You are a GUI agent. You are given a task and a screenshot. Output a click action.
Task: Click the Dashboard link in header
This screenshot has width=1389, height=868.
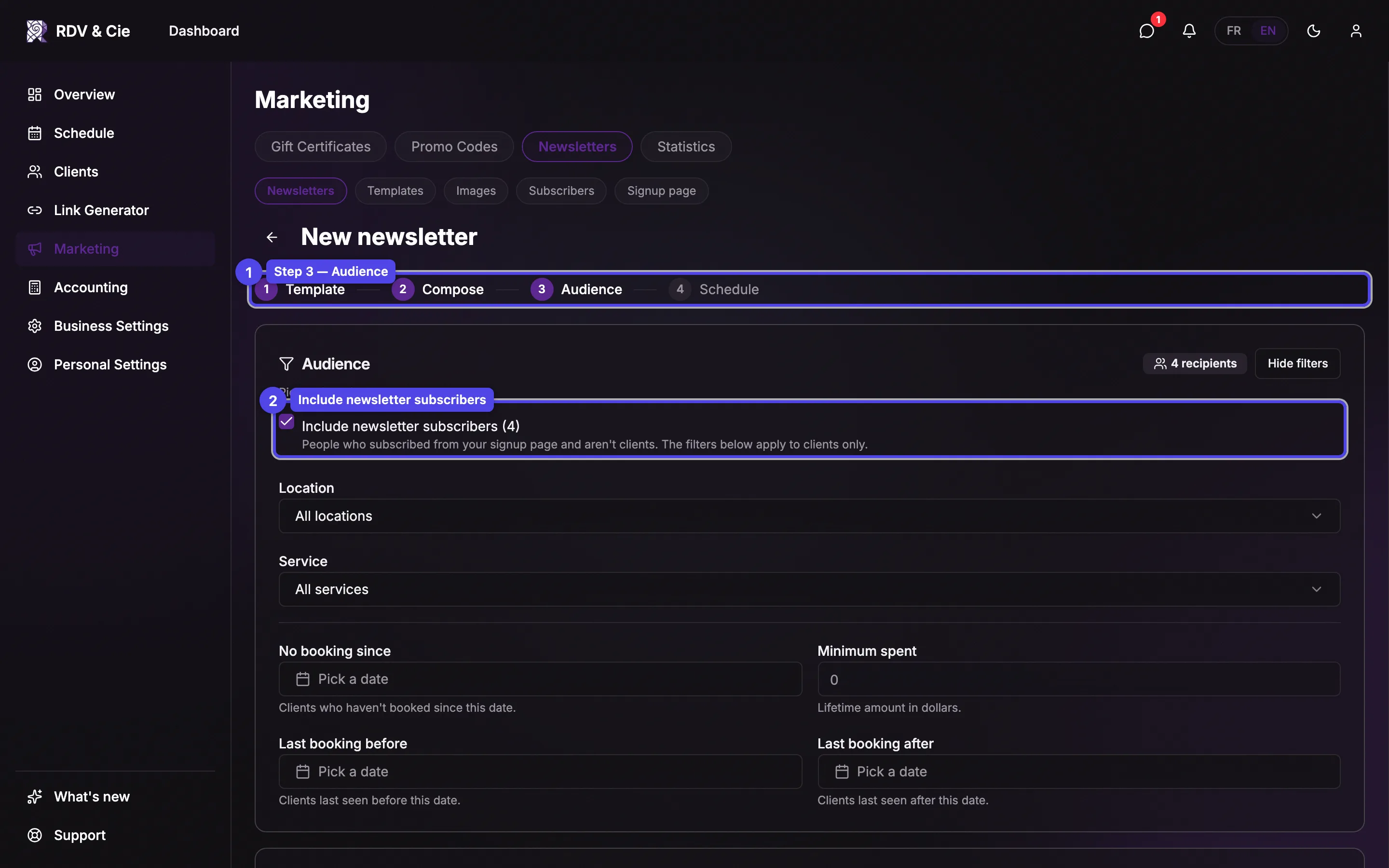point(204,30)
